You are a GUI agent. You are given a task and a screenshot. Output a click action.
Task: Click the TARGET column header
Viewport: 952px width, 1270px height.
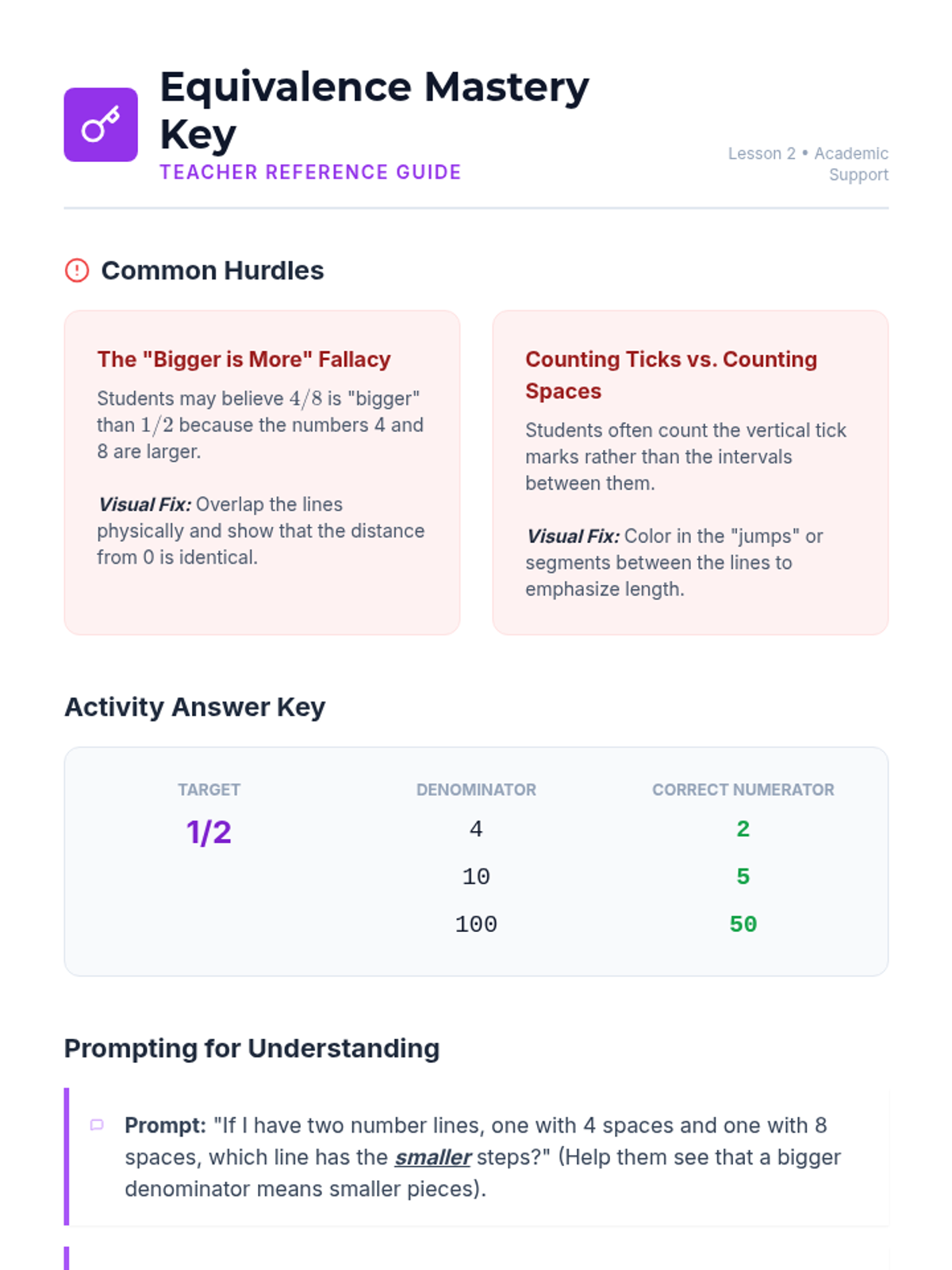209,790
